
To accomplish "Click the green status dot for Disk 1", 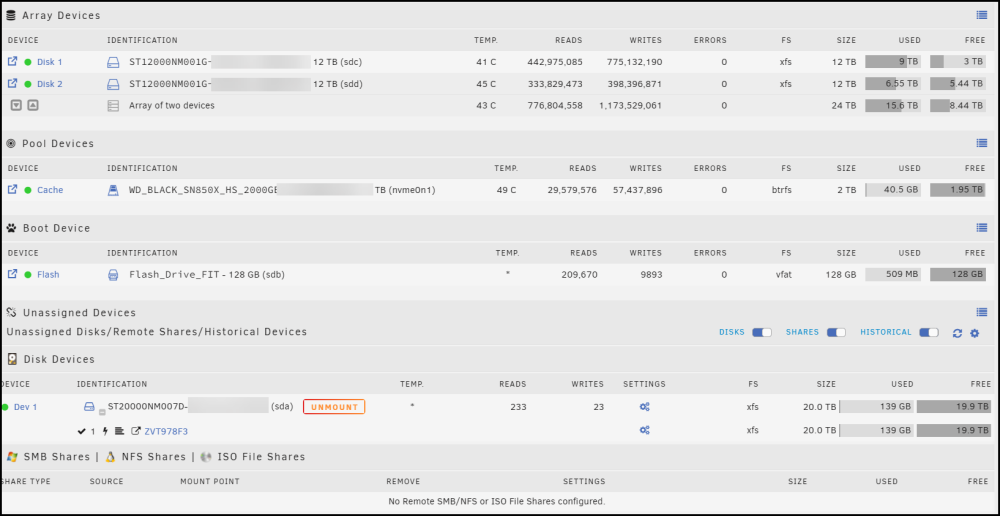I will tap(27, 63).
